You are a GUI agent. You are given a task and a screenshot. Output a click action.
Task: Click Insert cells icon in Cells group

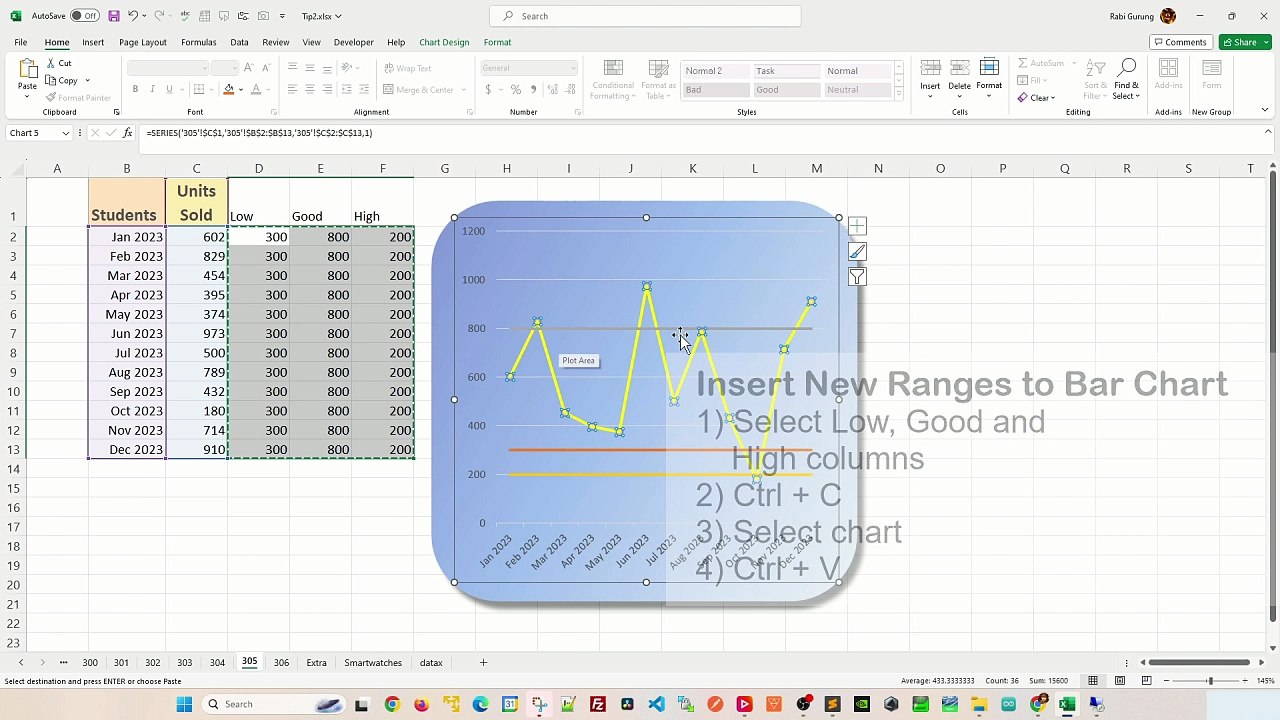click(x=930, y=69)
